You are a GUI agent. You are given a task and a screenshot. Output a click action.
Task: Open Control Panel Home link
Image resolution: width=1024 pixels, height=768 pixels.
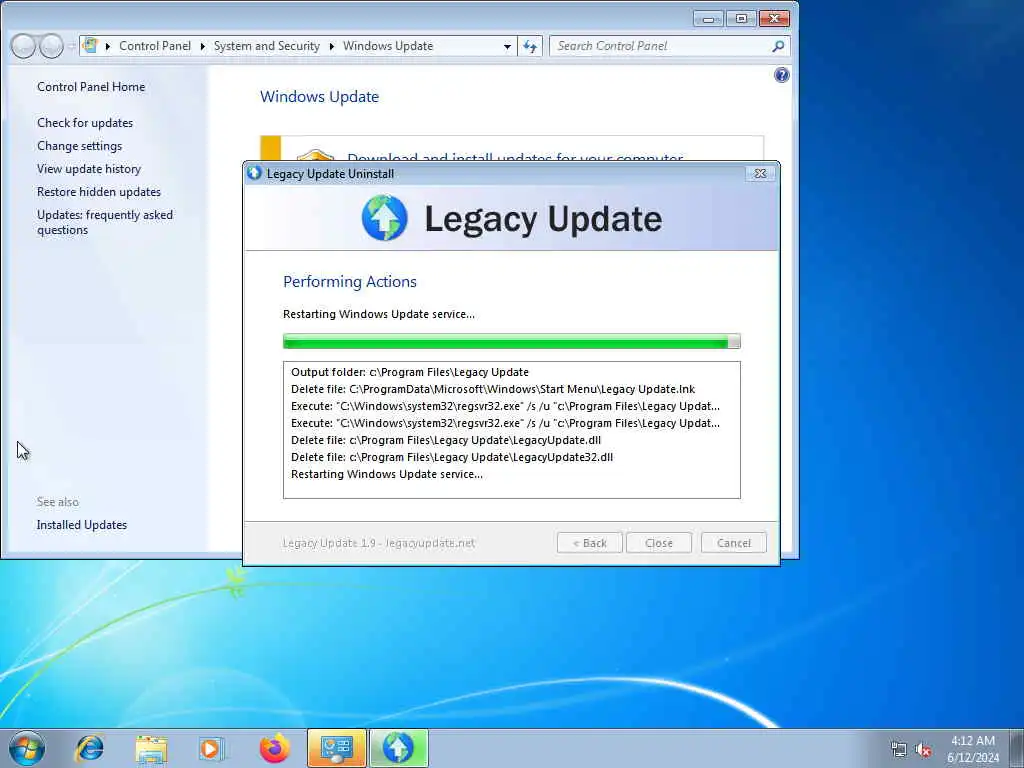[x=91, y=87]
